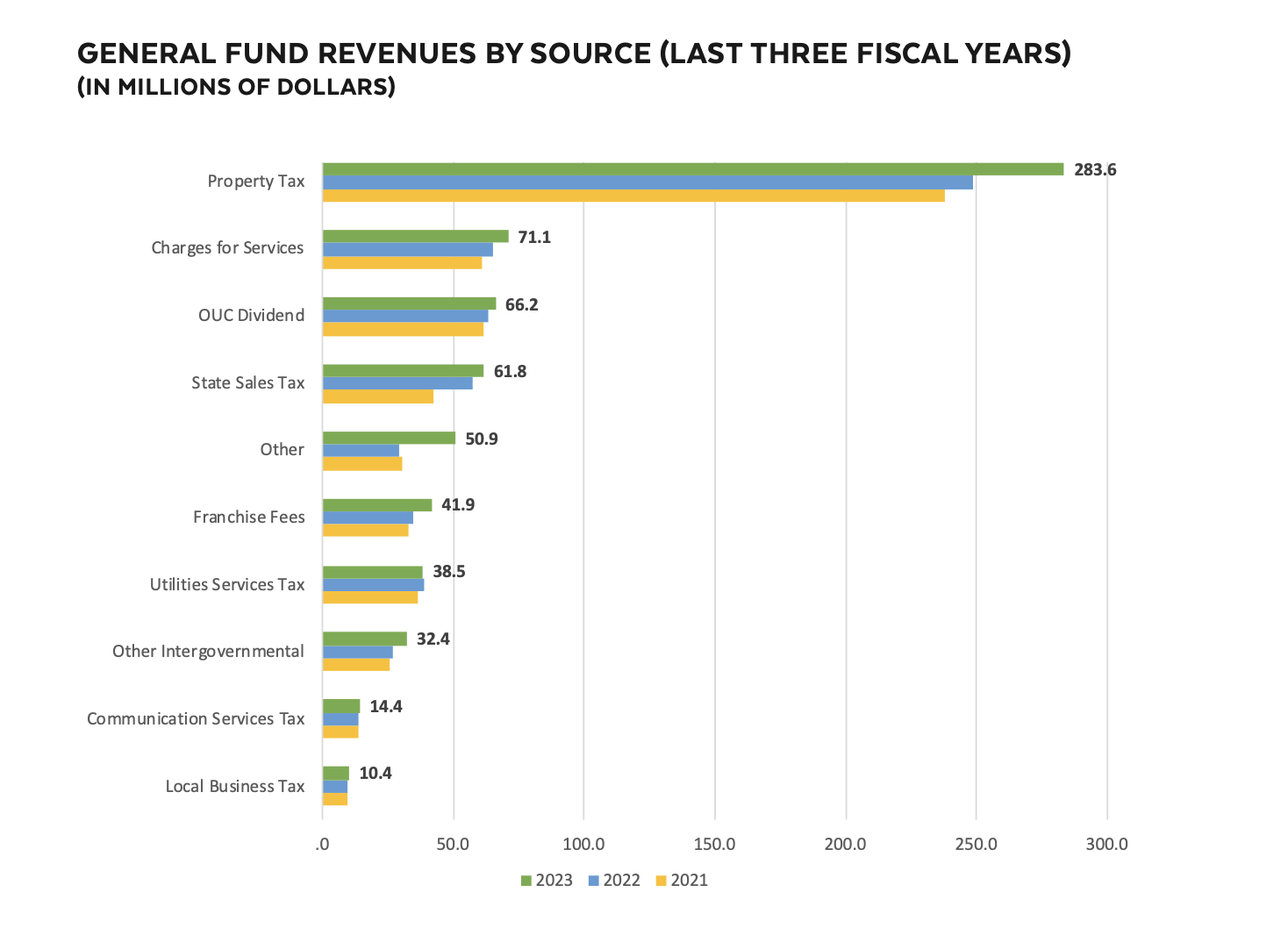1288x935 pixels.
Task: Click the 32.4 data label
Action: tap(433, 639)
